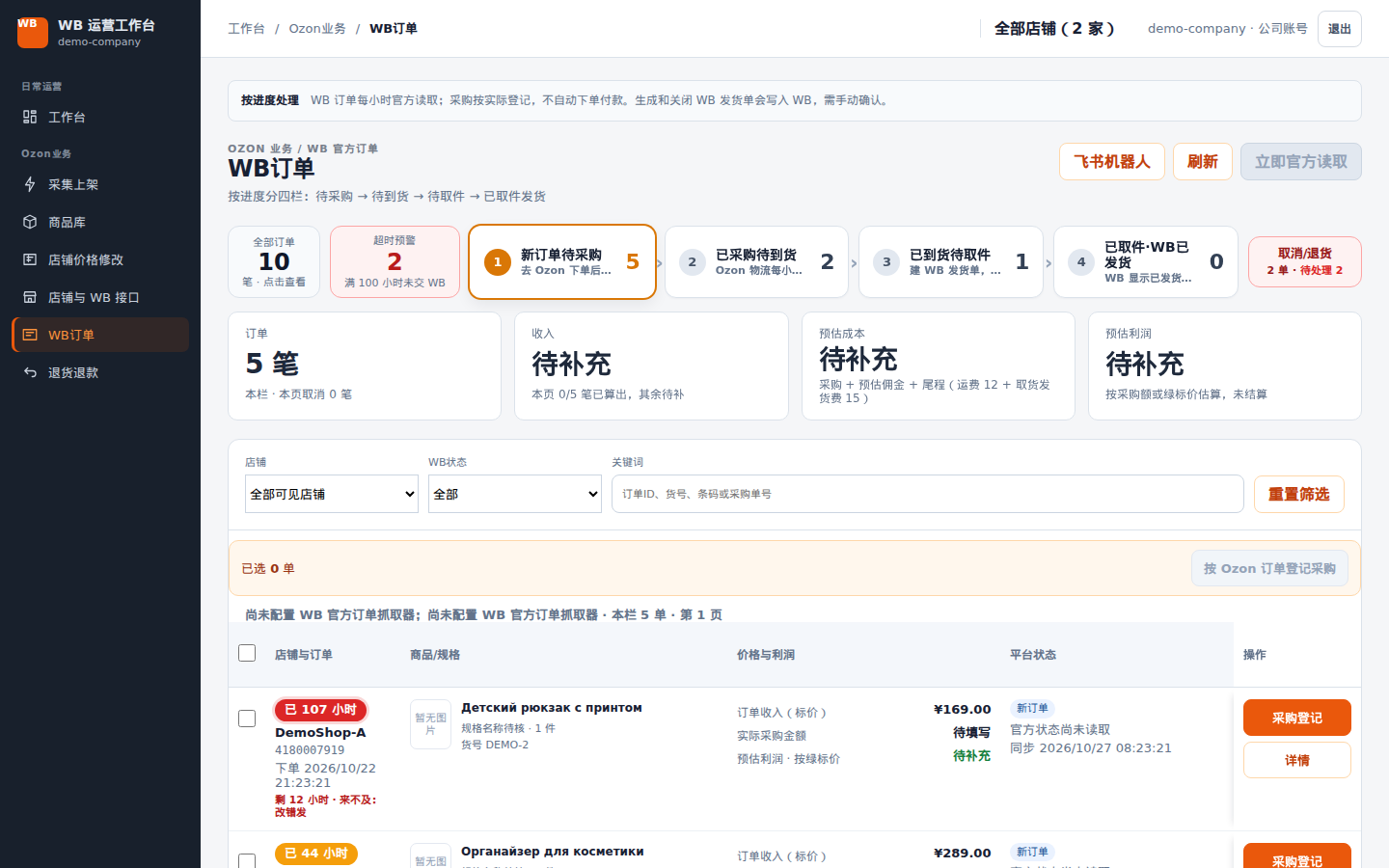Click step number 2 circle badge
Viewport: 1389px width, 868px height.
point(693,262)
